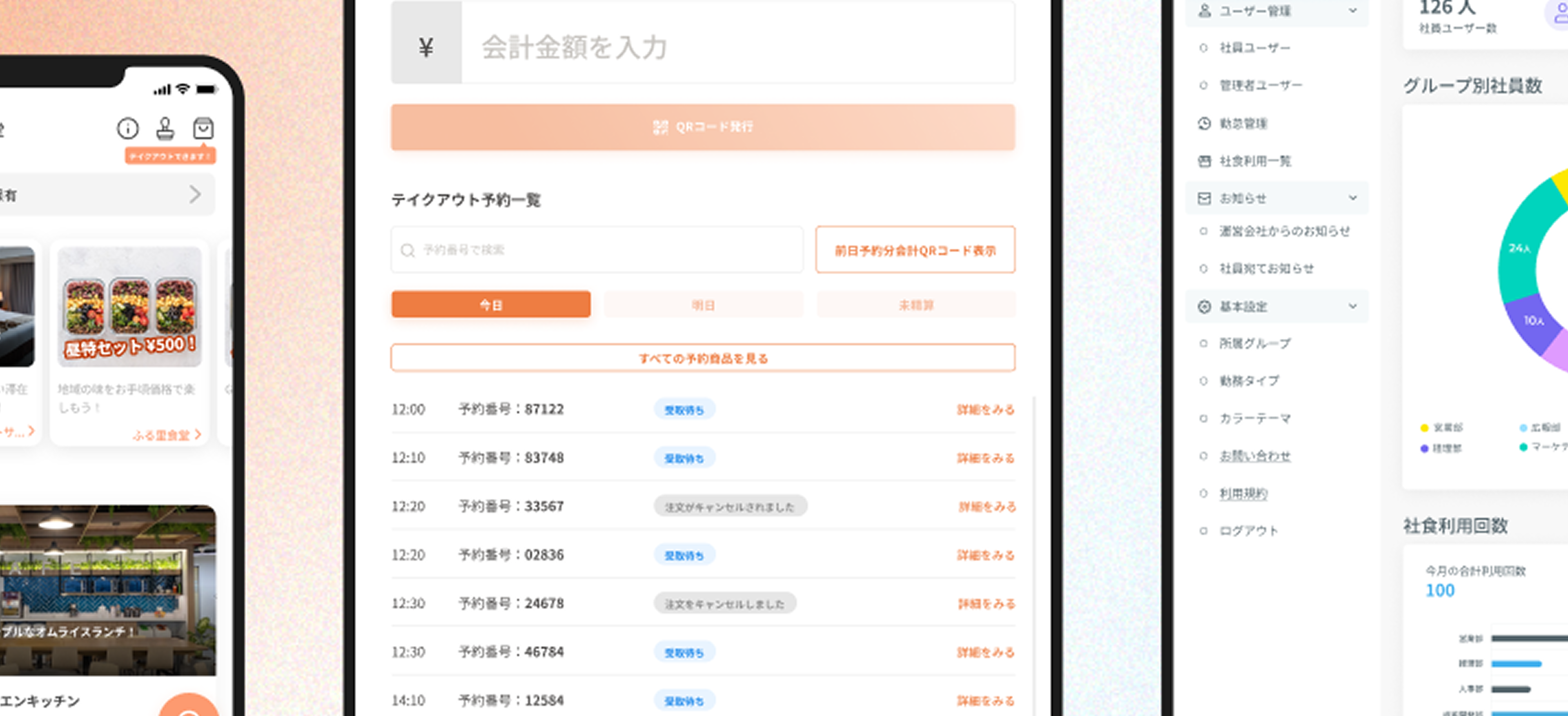
Task: Click the 社食利用一覧 store icon
Action: tap(1204, 161)
